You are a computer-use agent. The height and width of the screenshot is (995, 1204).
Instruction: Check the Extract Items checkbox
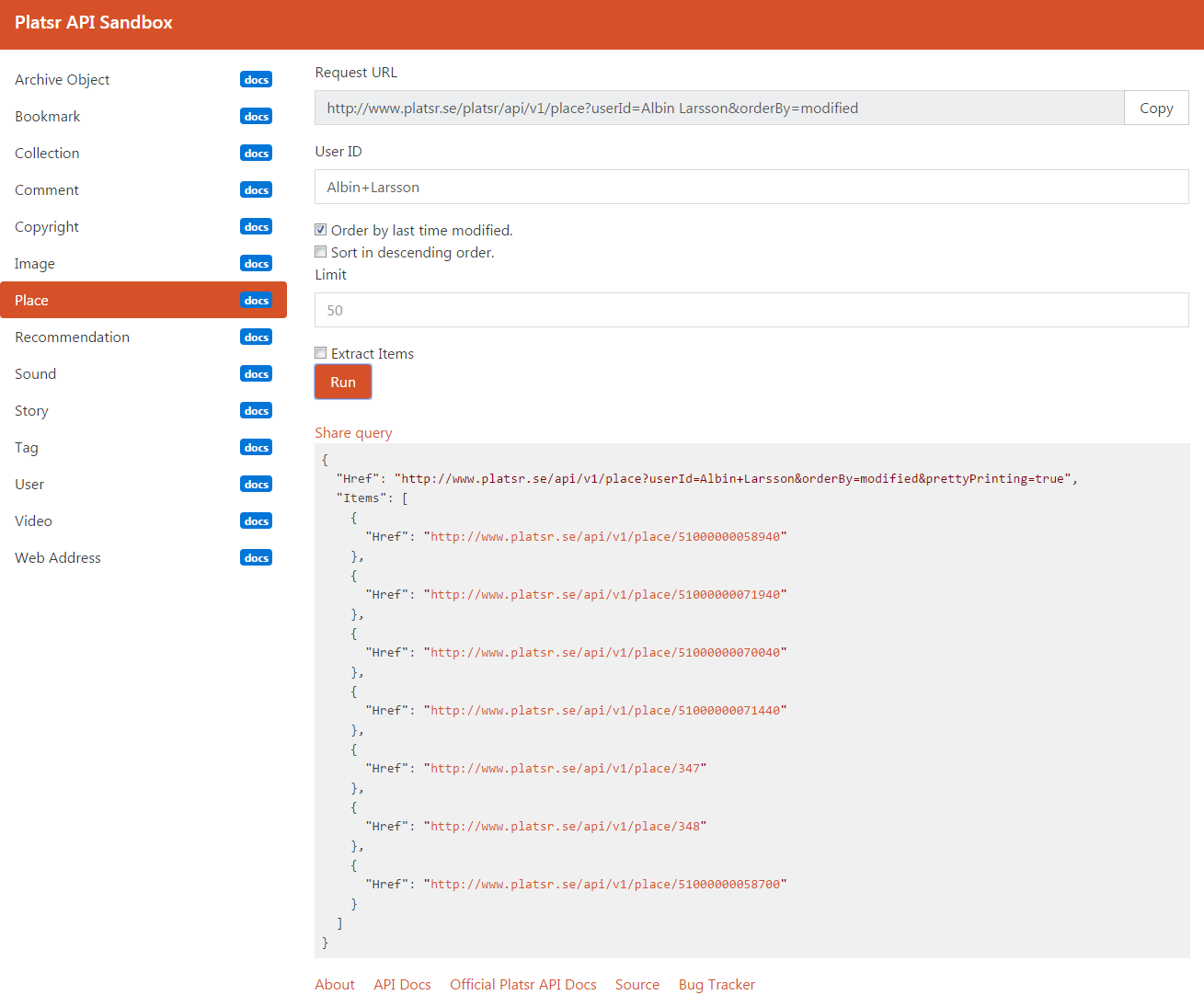[321, 353]
